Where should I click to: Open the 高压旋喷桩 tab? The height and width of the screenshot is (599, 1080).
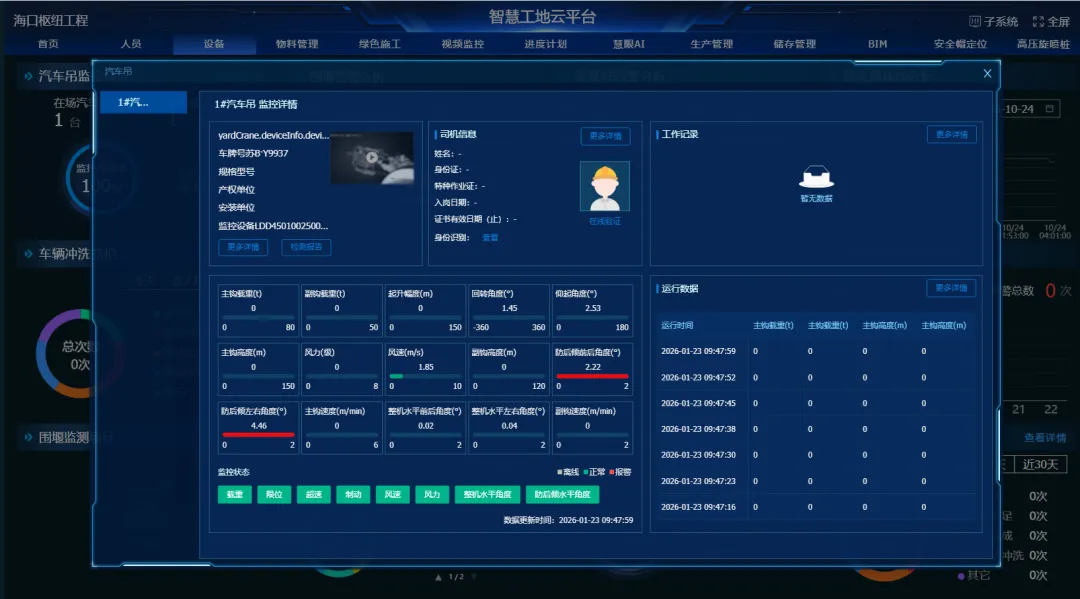(x=1043, y=43)
